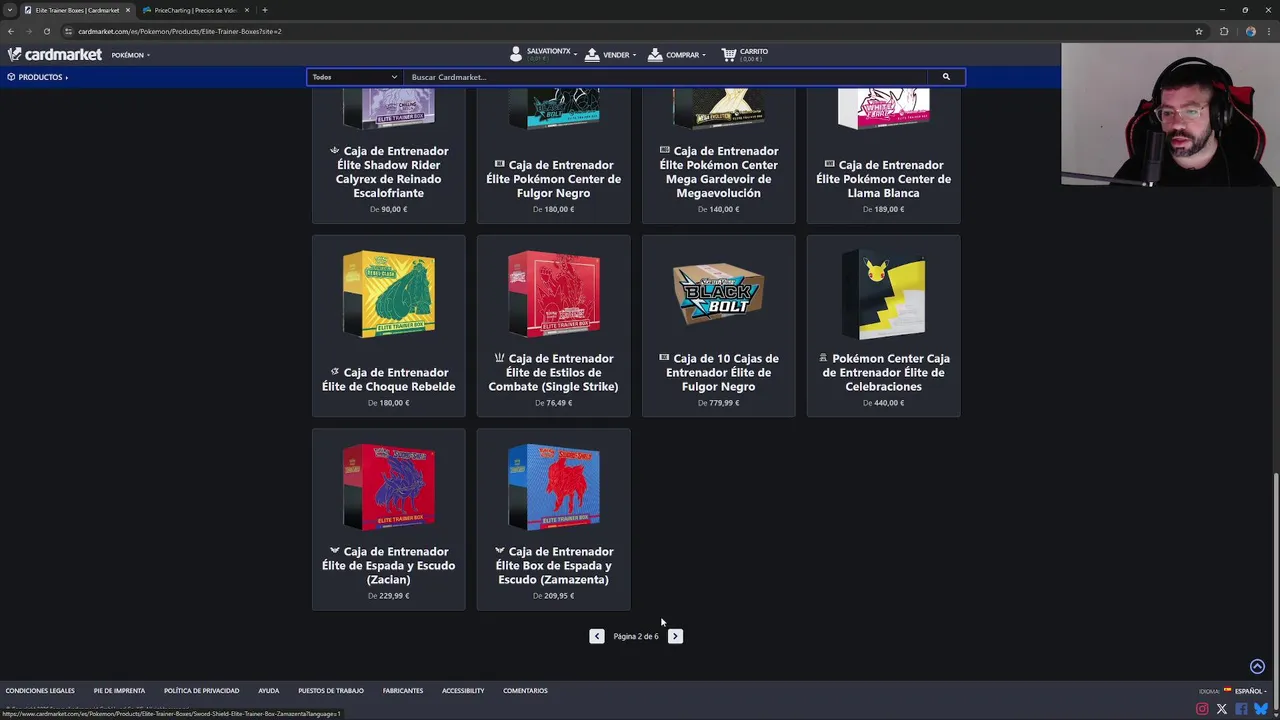
Task: Click the set icon beside Choque Rebelde title
Action: pyautogui.click(x=335, y=372)
